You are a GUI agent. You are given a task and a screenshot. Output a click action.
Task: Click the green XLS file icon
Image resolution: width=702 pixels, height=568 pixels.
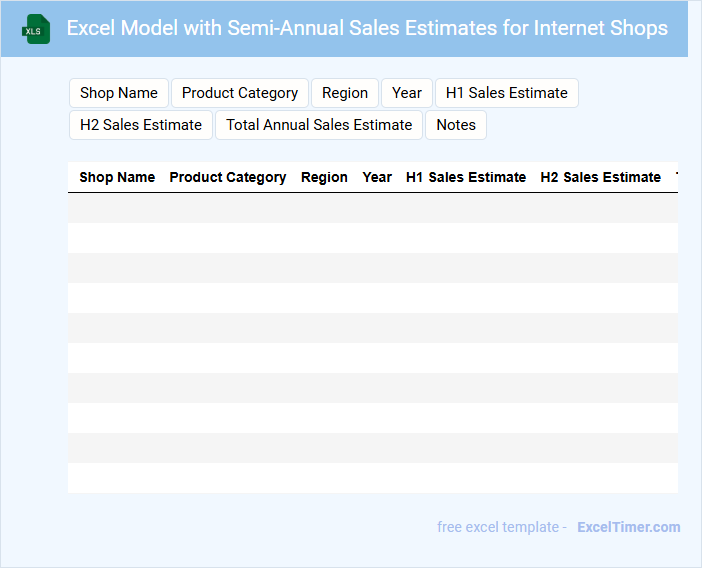tap(37, 29)
